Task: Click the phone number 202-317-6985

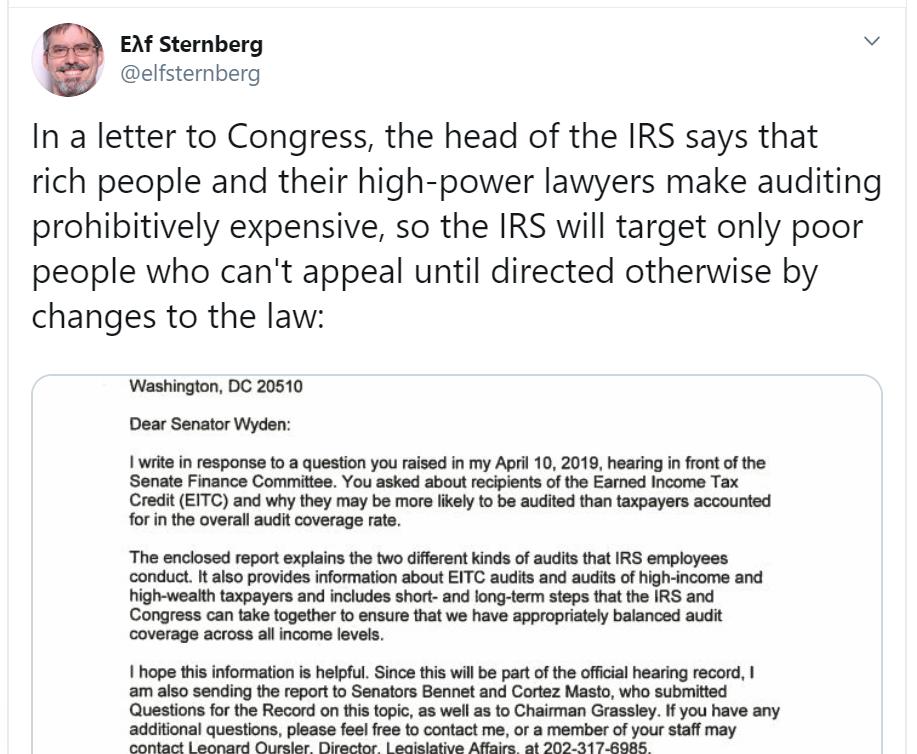Action: click(596, 748)
